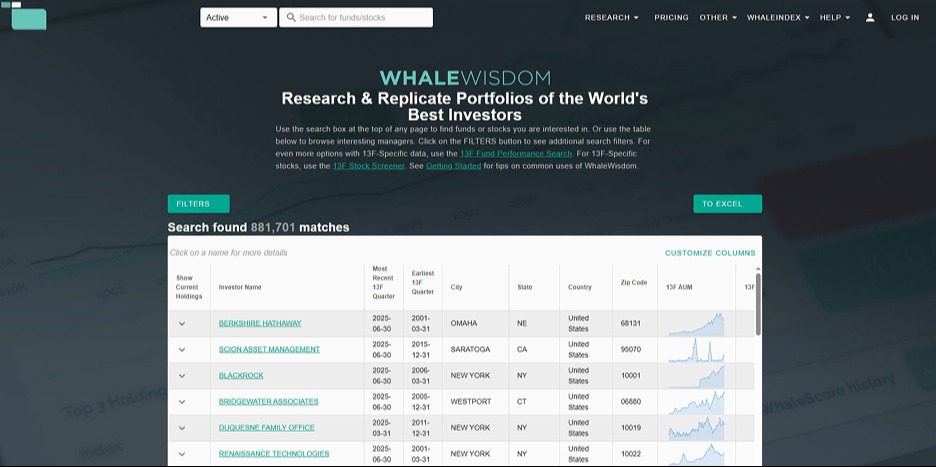This screenshot has width=936, height=467.
Task: Click the WHALEWISDOM heading logo
Action: click(x=465, y=78)
